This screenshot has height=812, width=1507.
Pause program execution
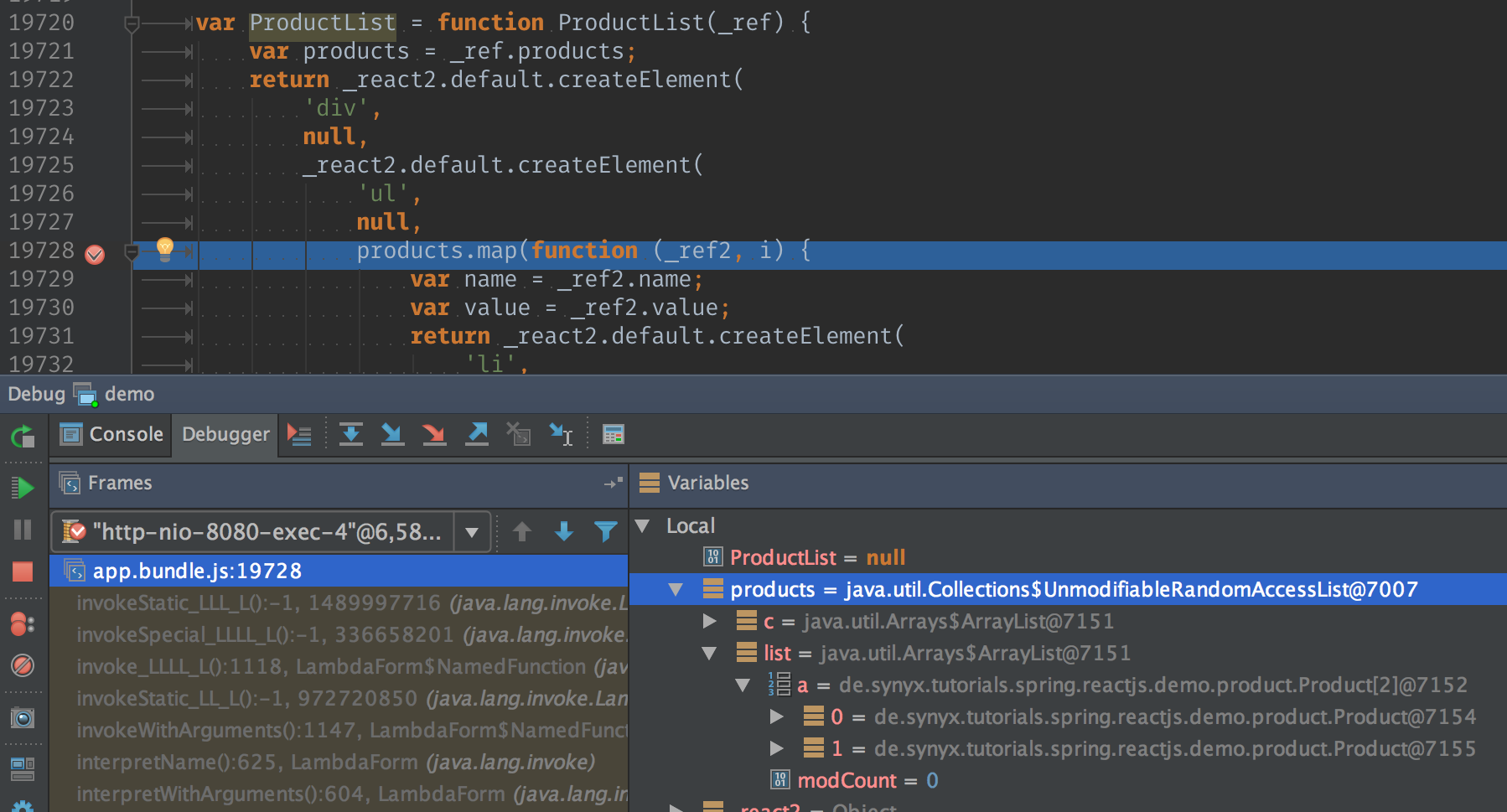tap(23, 530)
